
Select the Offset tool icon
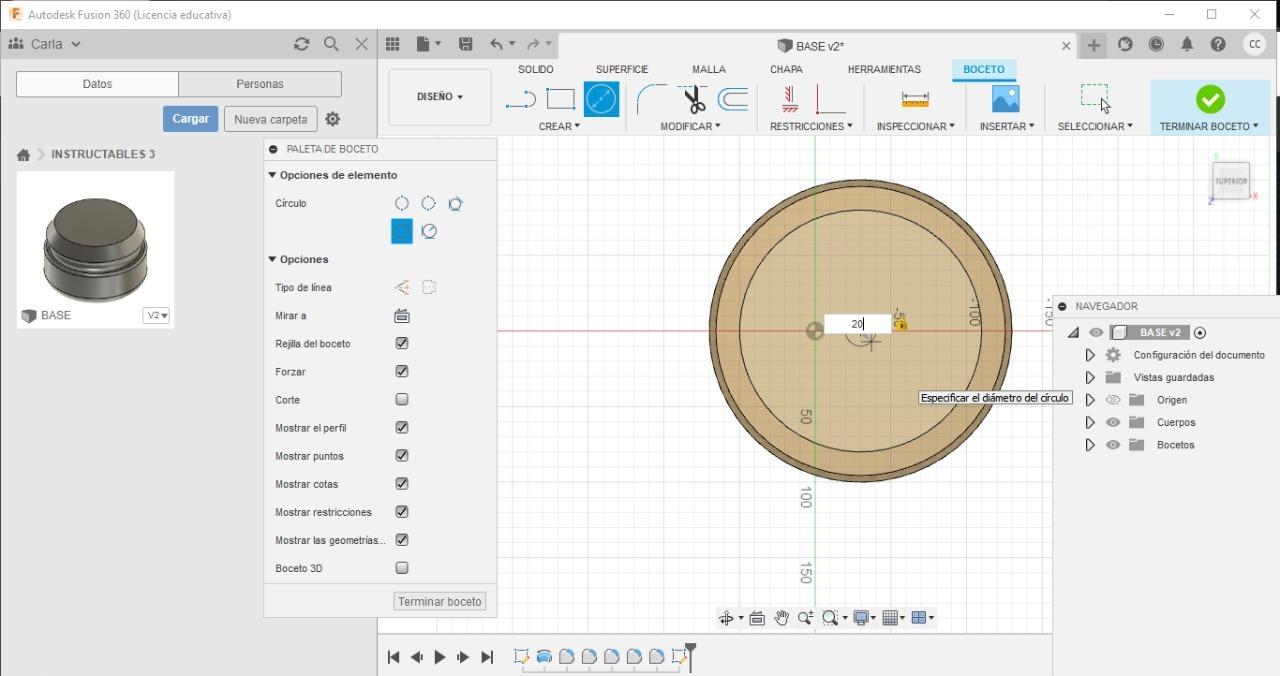733,99
